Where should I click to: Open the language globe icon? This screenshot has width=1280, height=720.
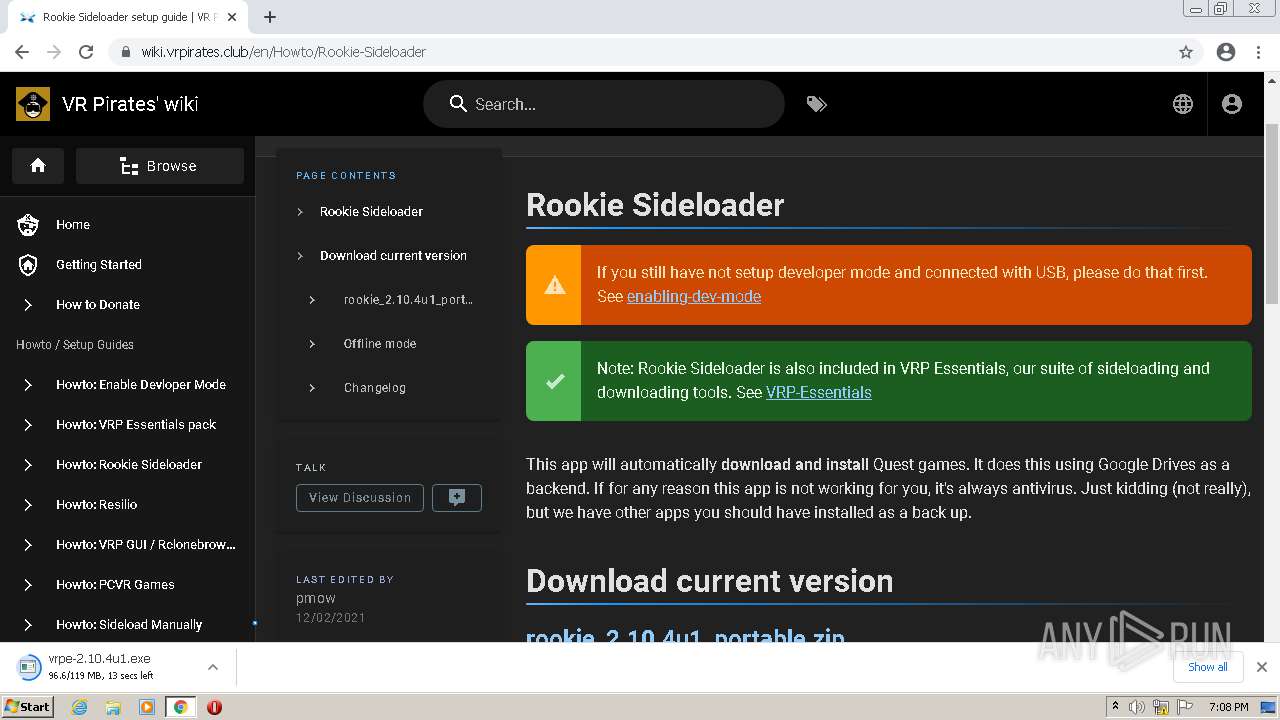tap(1183, 104)
